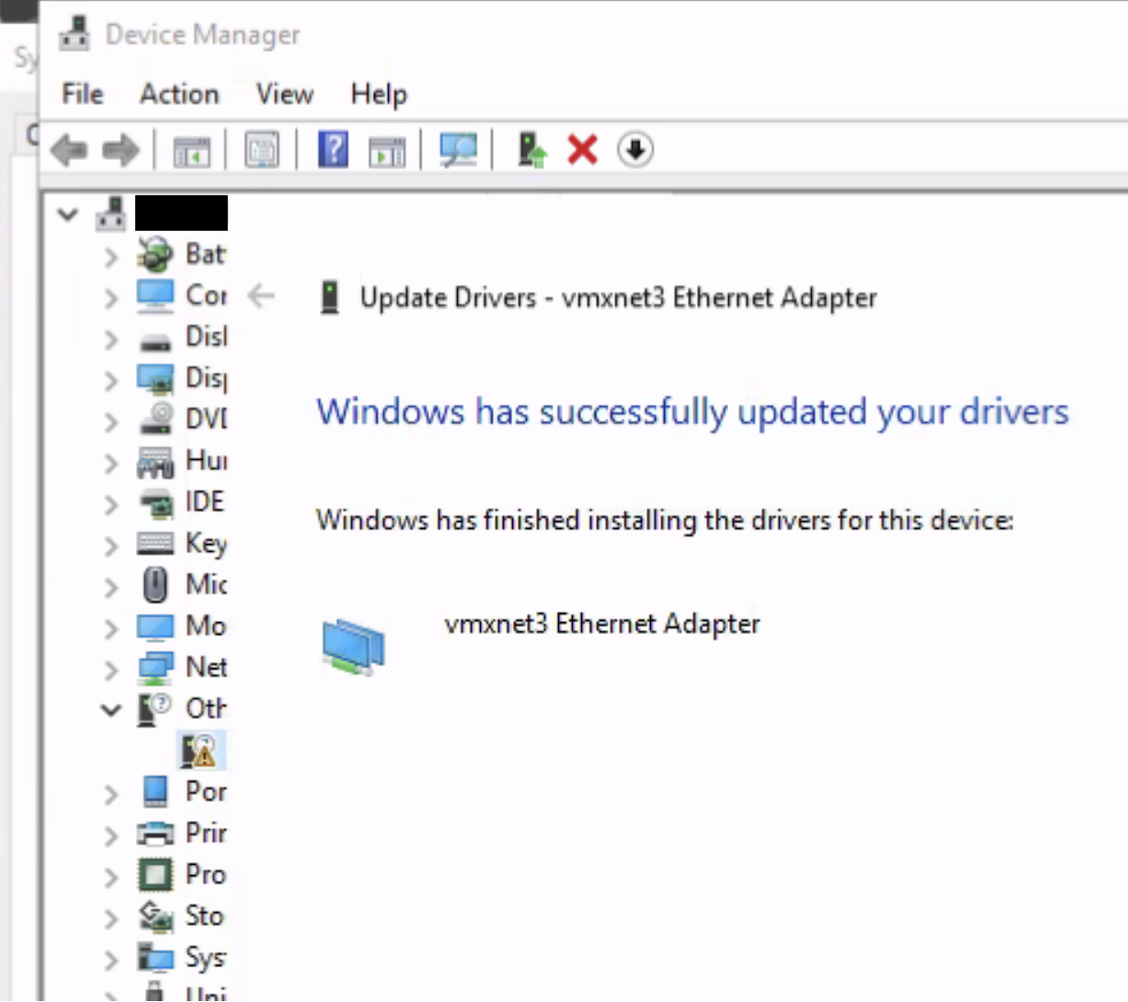
Task: Select the Human Interface Devices icon
Action: (x=155, y=462)
